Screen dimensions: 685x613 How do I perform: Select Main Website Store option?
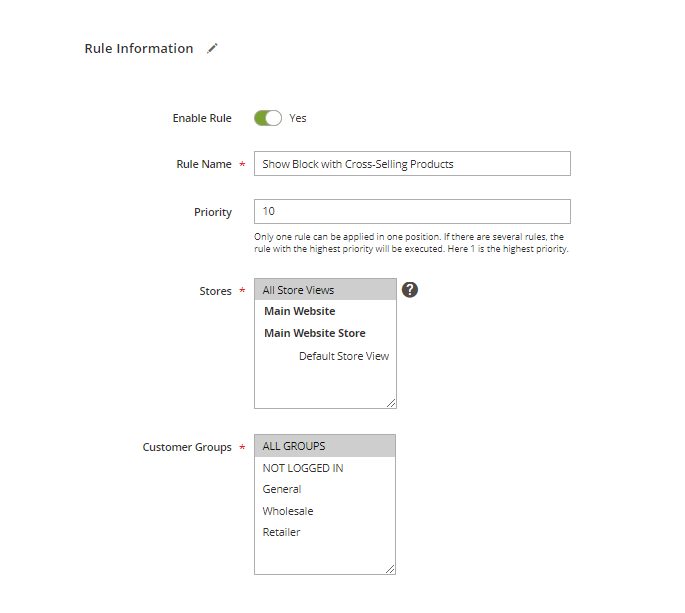coord(315,333)
